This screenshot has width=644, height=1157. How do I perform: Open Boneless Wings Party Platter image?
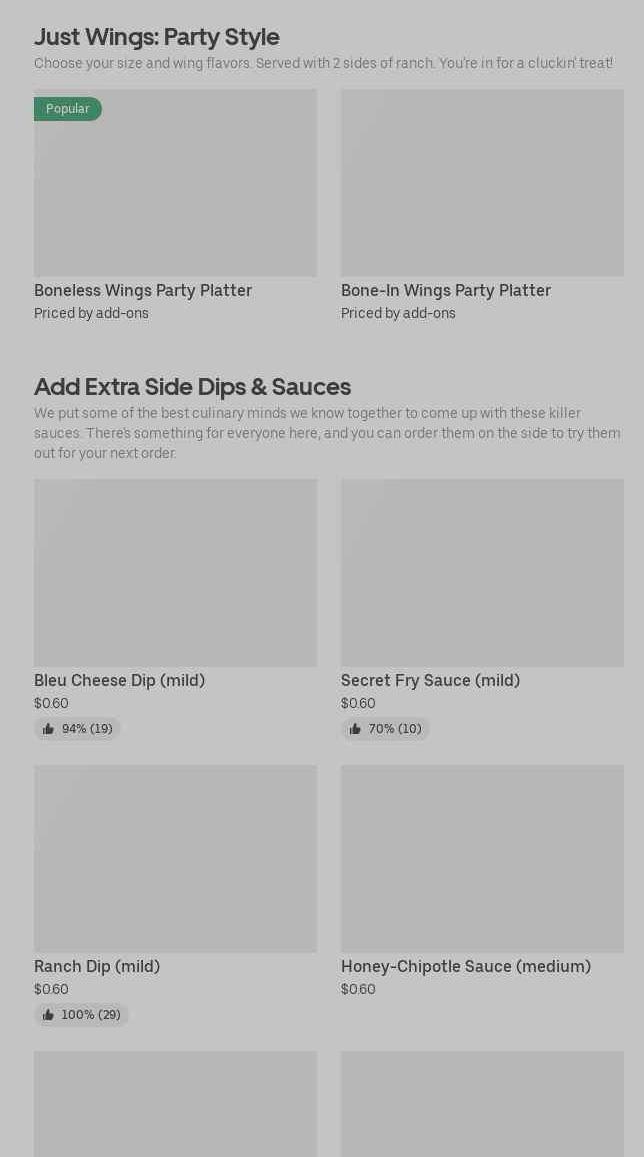[x=176, y=183]
